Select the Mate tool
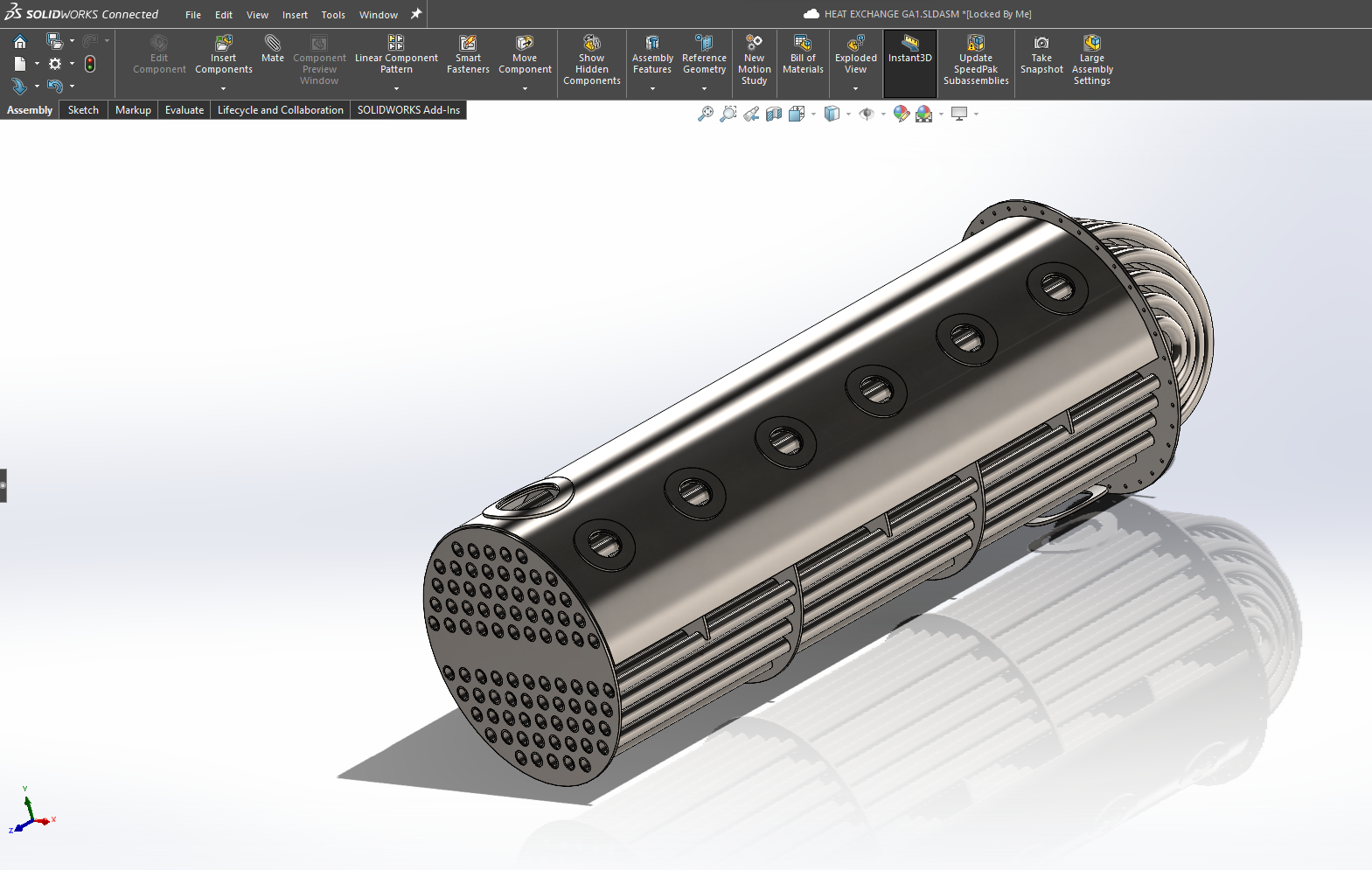This screenshot has width=1372, height=870. [x=273, y=49]
